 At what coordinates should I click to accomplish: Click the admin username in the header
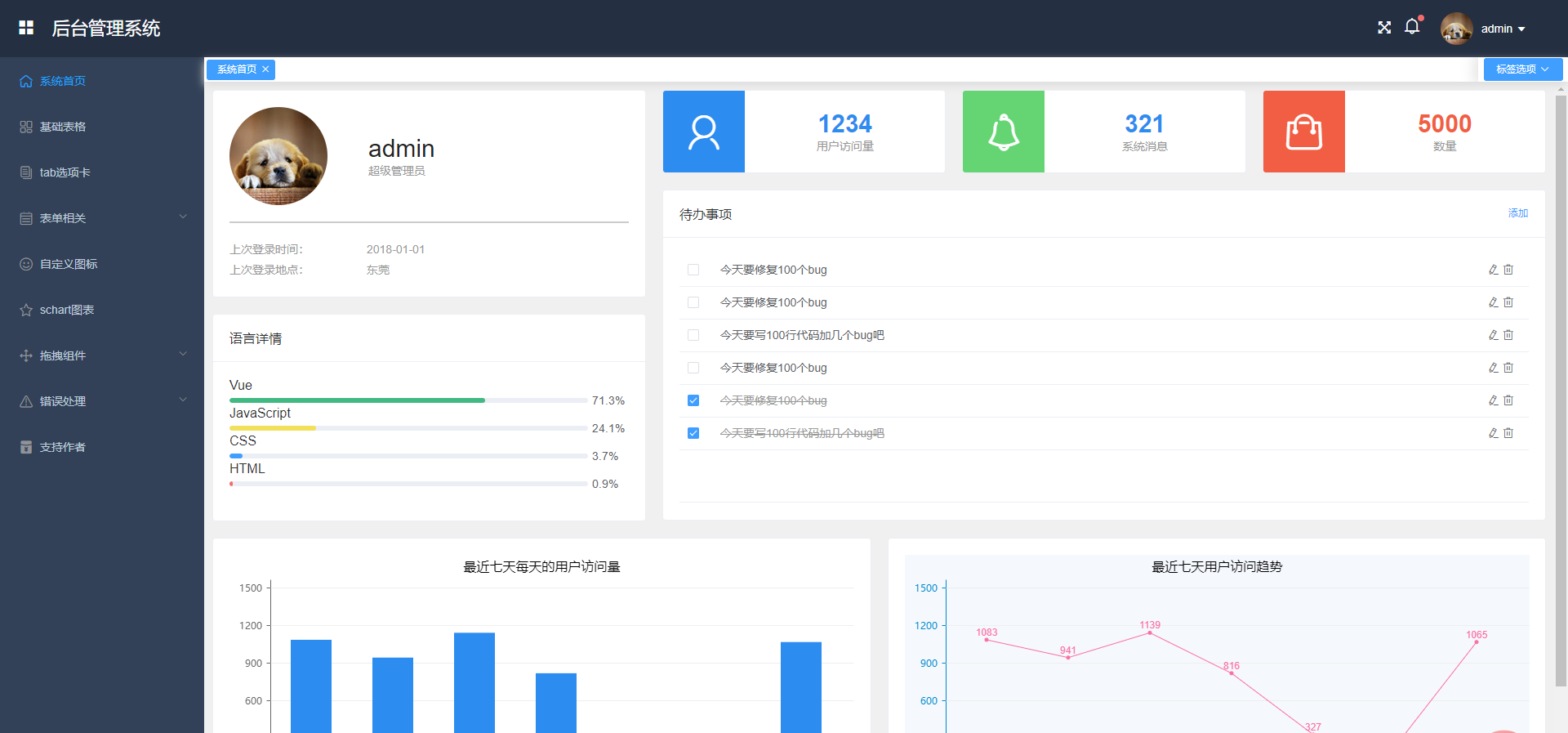pyautogui.click(x=1497, y=29)
